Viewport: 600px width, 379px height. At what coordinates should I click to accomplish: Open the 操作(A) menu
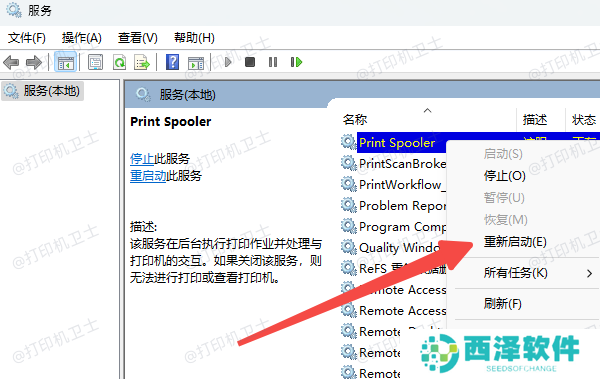[82, 38]
